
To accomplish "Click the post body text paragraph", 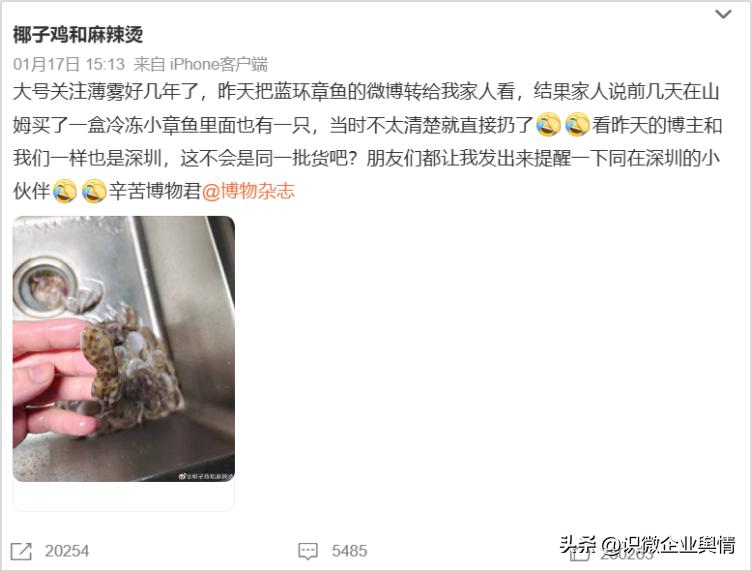I will pyautogui.click(x=367, y=141).
